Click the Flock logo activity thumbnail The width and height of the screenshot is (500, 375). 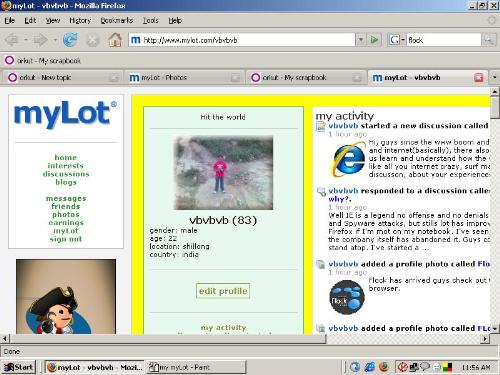[x=347, y=297]
